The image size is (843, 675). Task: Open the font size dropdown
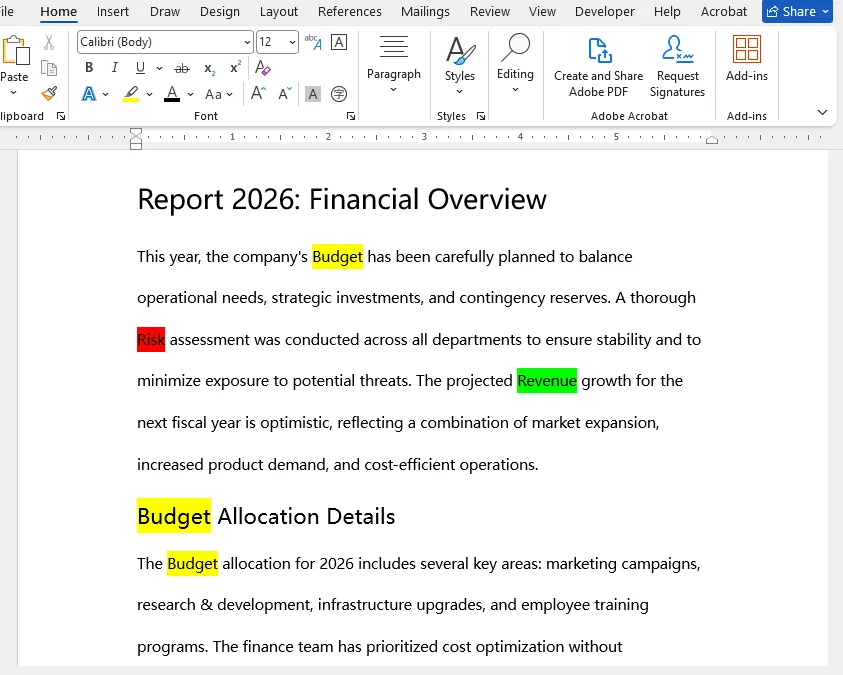click(x=291, y=41)
